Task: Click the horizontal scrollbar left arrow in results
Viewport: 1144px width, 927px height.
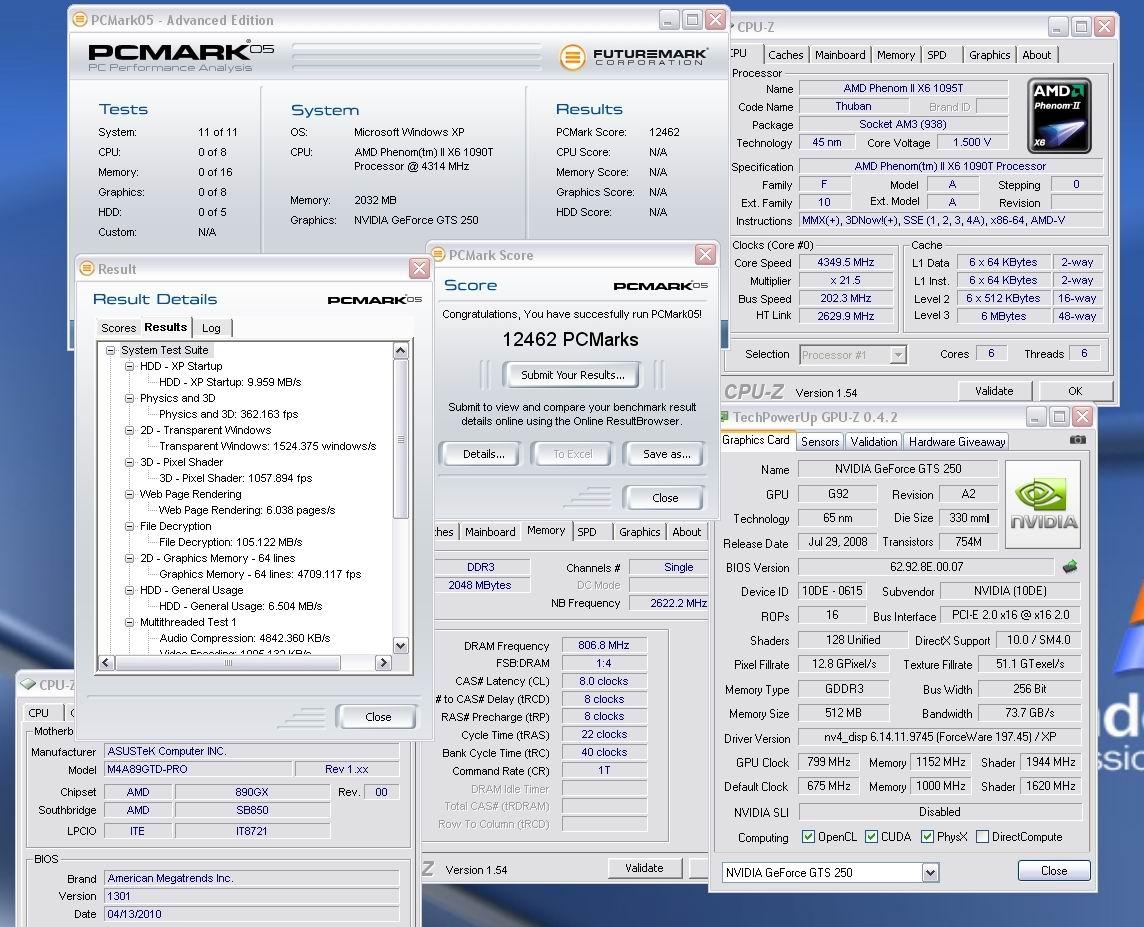Action: pos(107,662)
